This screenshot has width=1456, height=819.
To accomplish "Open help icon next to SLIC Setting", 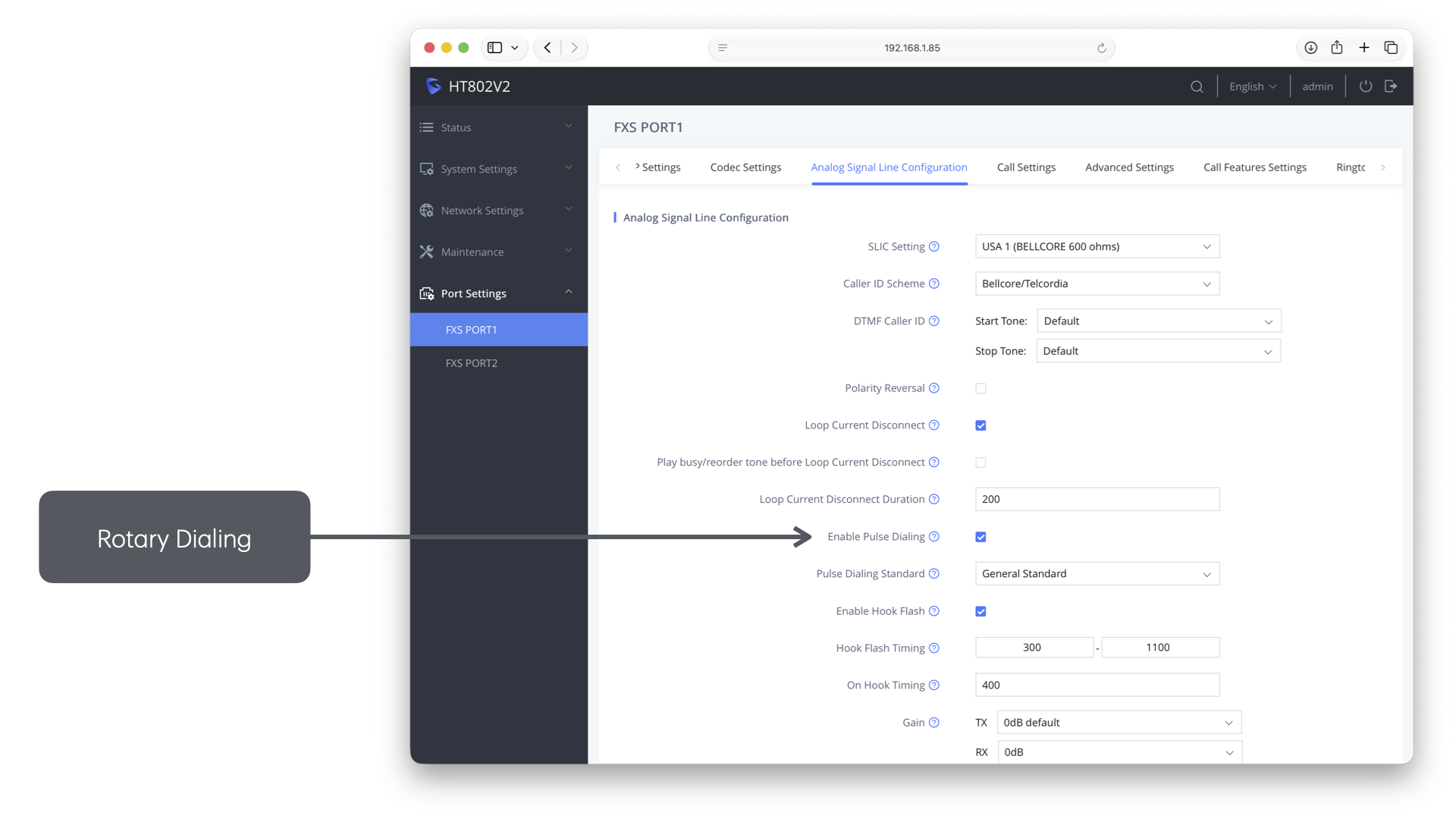I will point(934,246).
